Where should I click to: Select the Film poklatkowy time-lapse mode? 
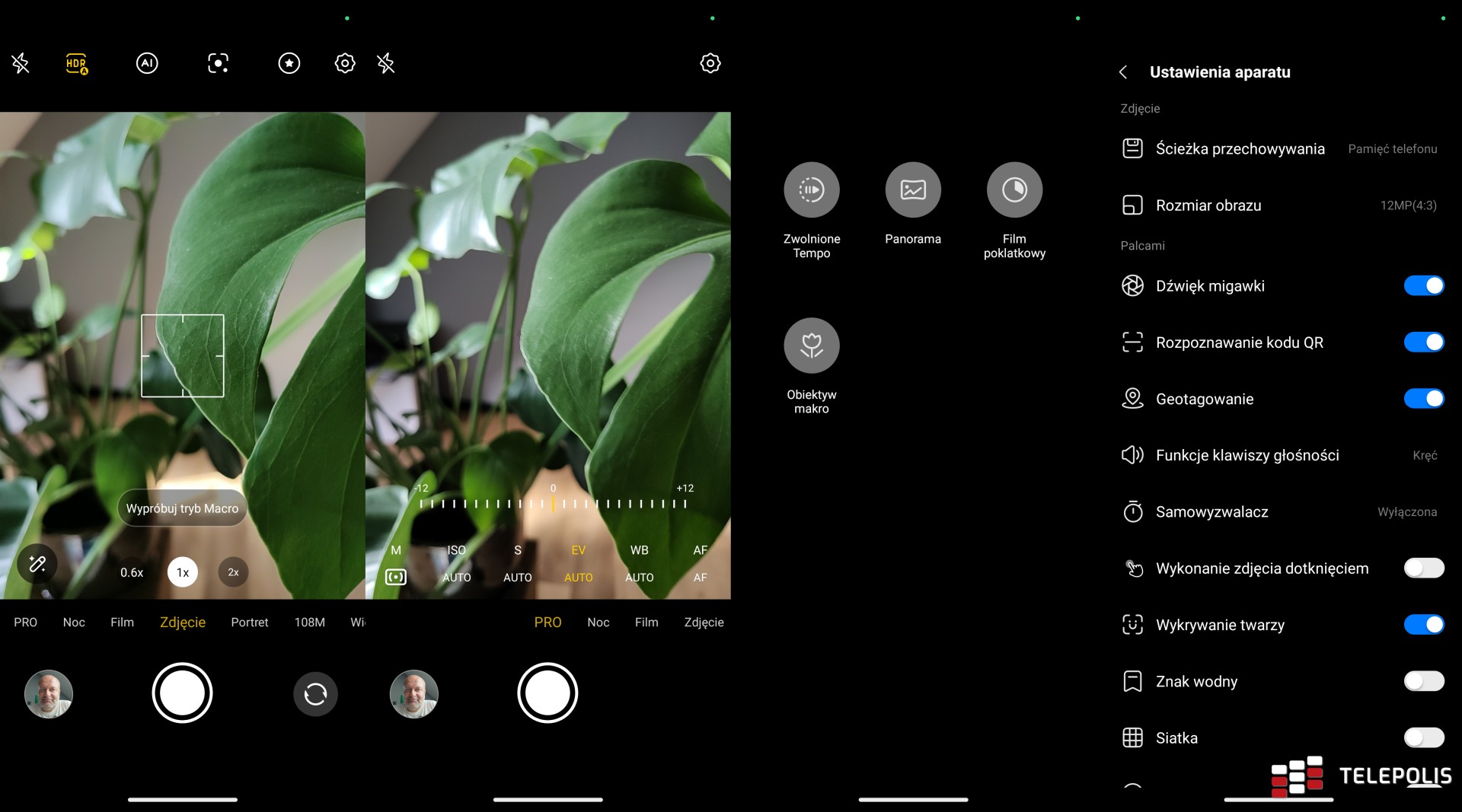1014,190
